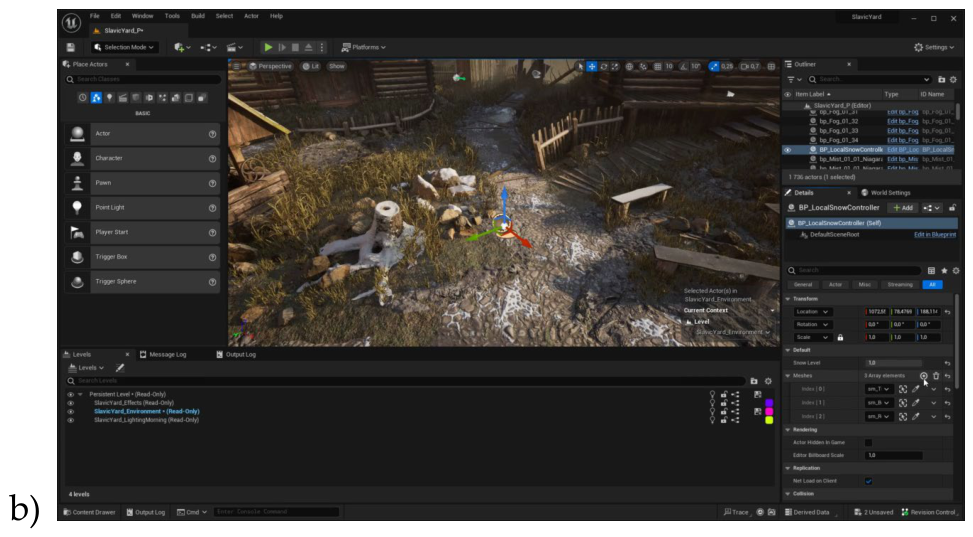Open the Window menu
This screenshot has height=537, width=973.
[x=142, y=16]
